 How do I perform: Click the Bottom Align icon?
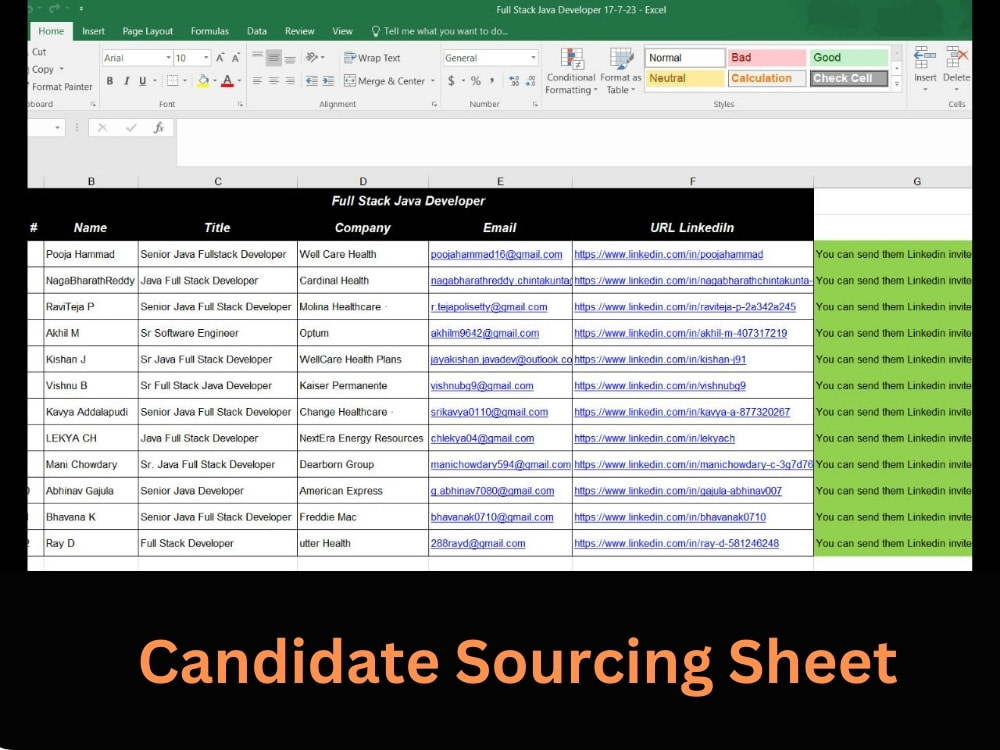(x=290, y=57)
